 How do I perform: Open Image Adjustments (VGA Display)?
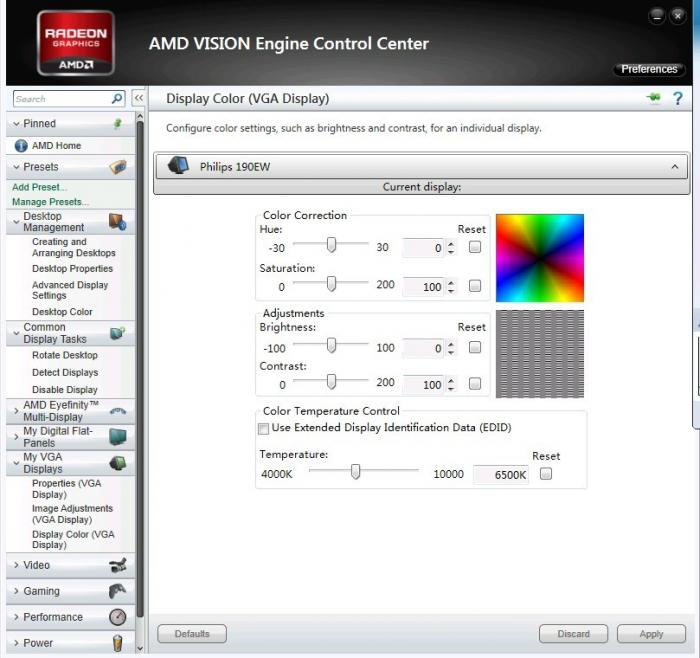[x=72, y=514]
